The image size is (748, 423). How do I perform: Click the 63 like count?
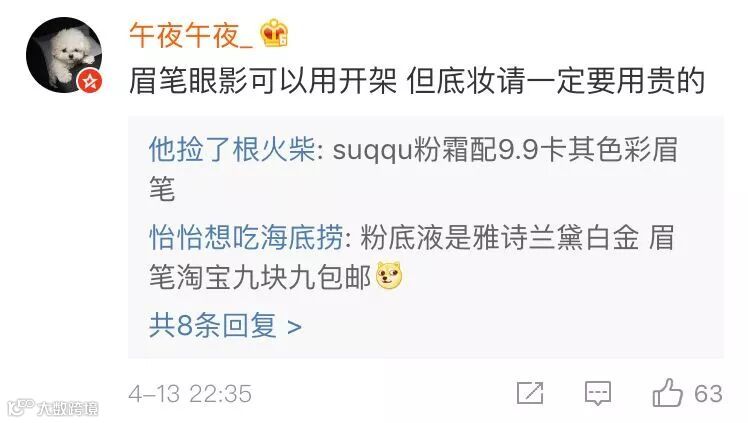click(x=708, y=394)
